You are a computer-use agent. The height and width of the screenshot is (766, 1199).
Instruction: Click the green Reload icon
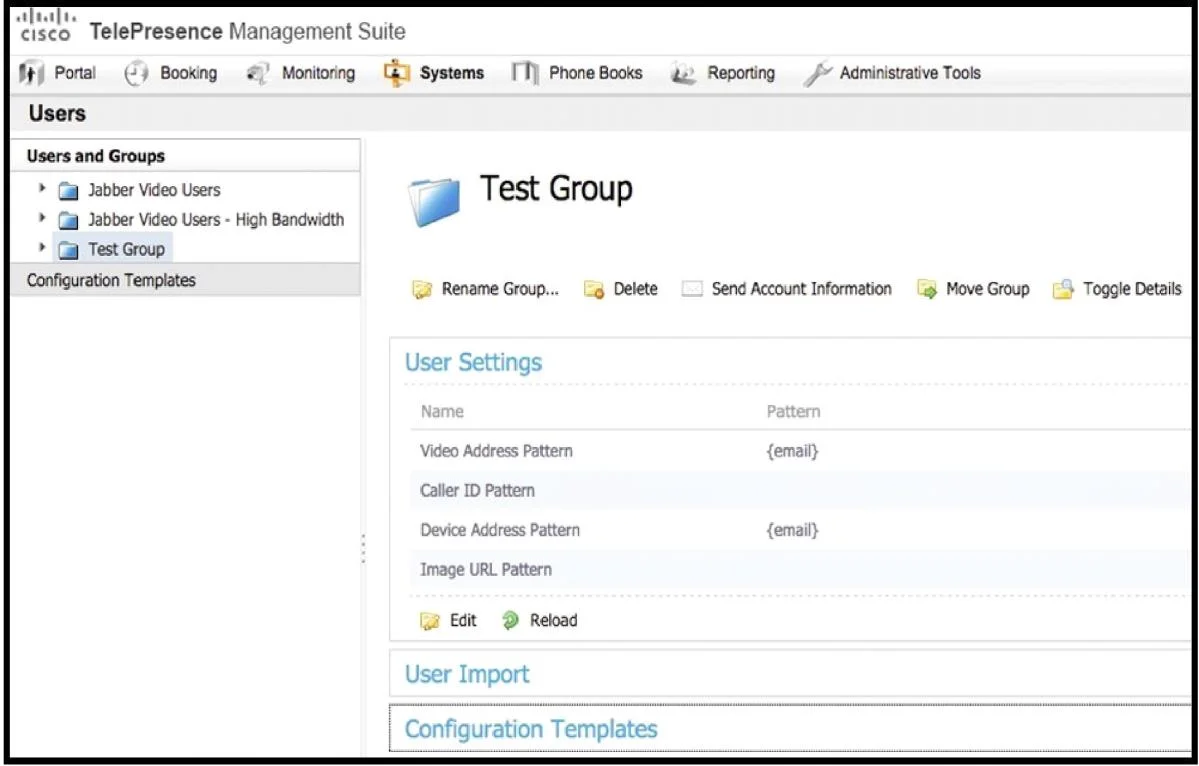tap(510, 621)
